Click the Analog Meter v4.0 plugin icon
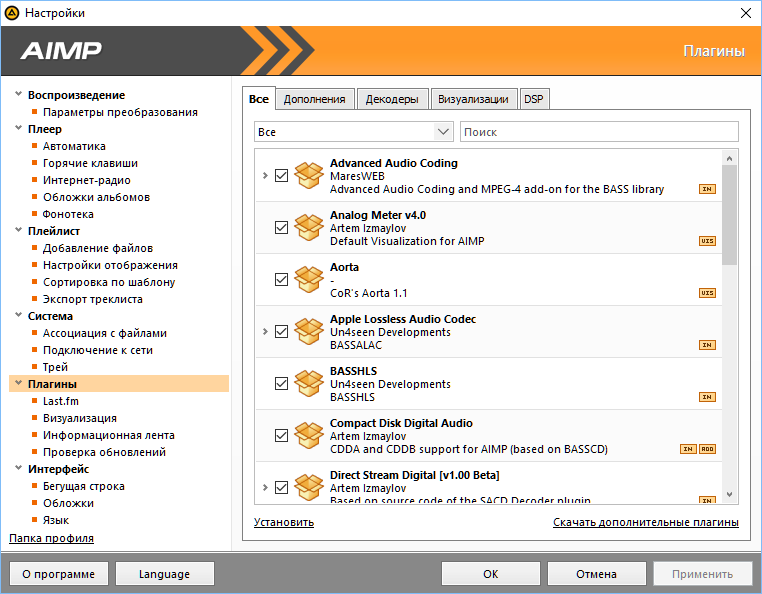Screen dimensions: 762x594 [309, 227]
